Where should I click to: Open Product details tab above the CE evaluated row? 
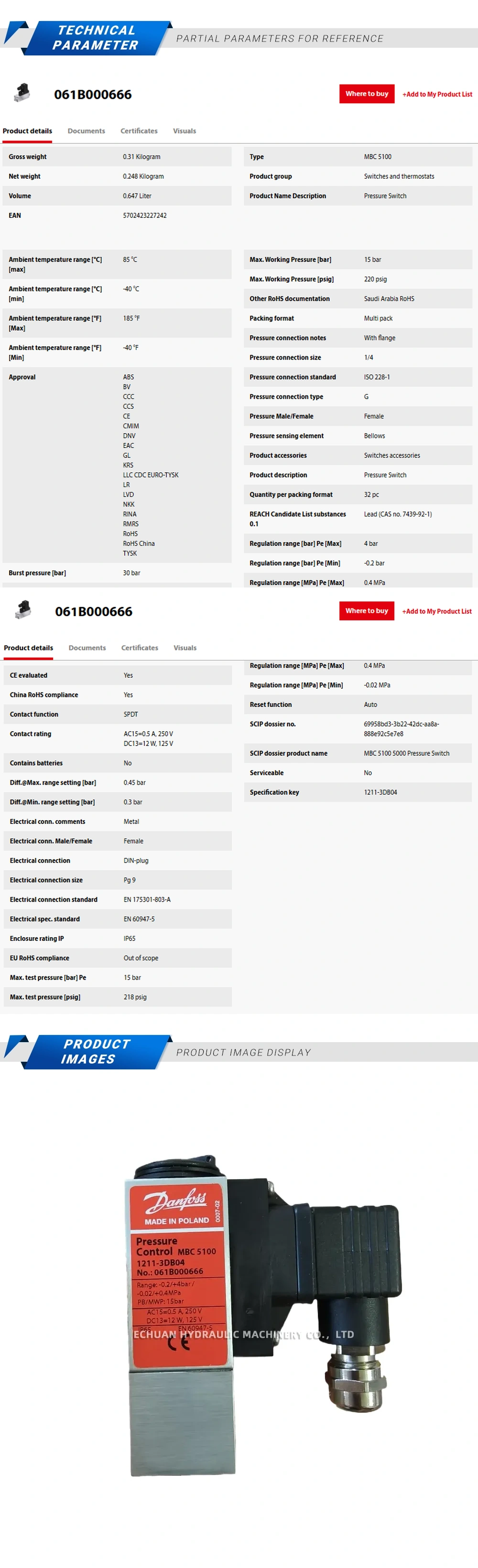[28, 648]
